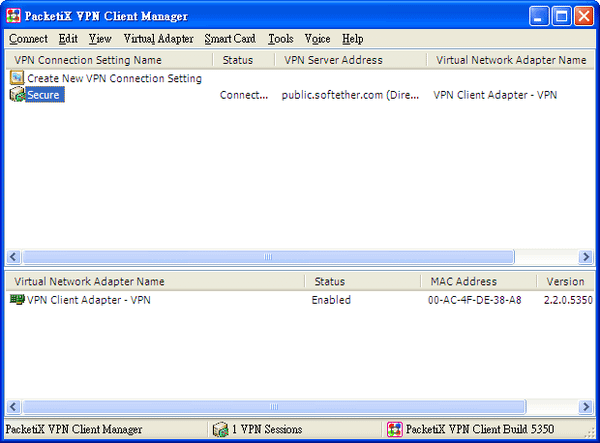Click 1 VPN Sessions status bar text

(x=267, y=429)
